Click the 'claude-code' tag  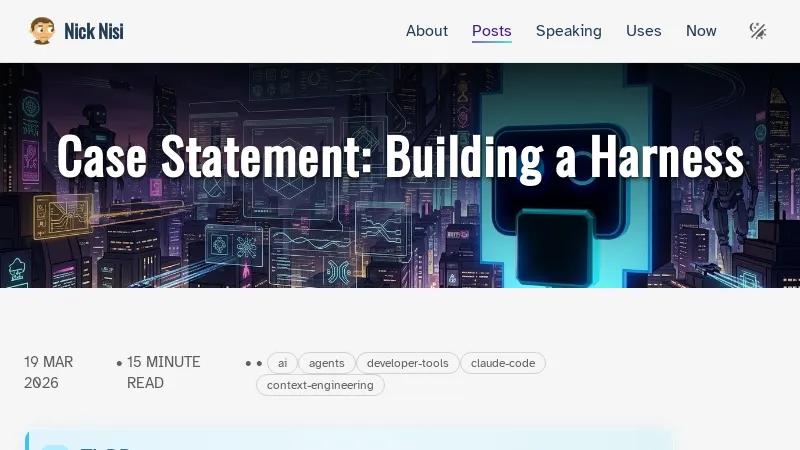(503, 363)
